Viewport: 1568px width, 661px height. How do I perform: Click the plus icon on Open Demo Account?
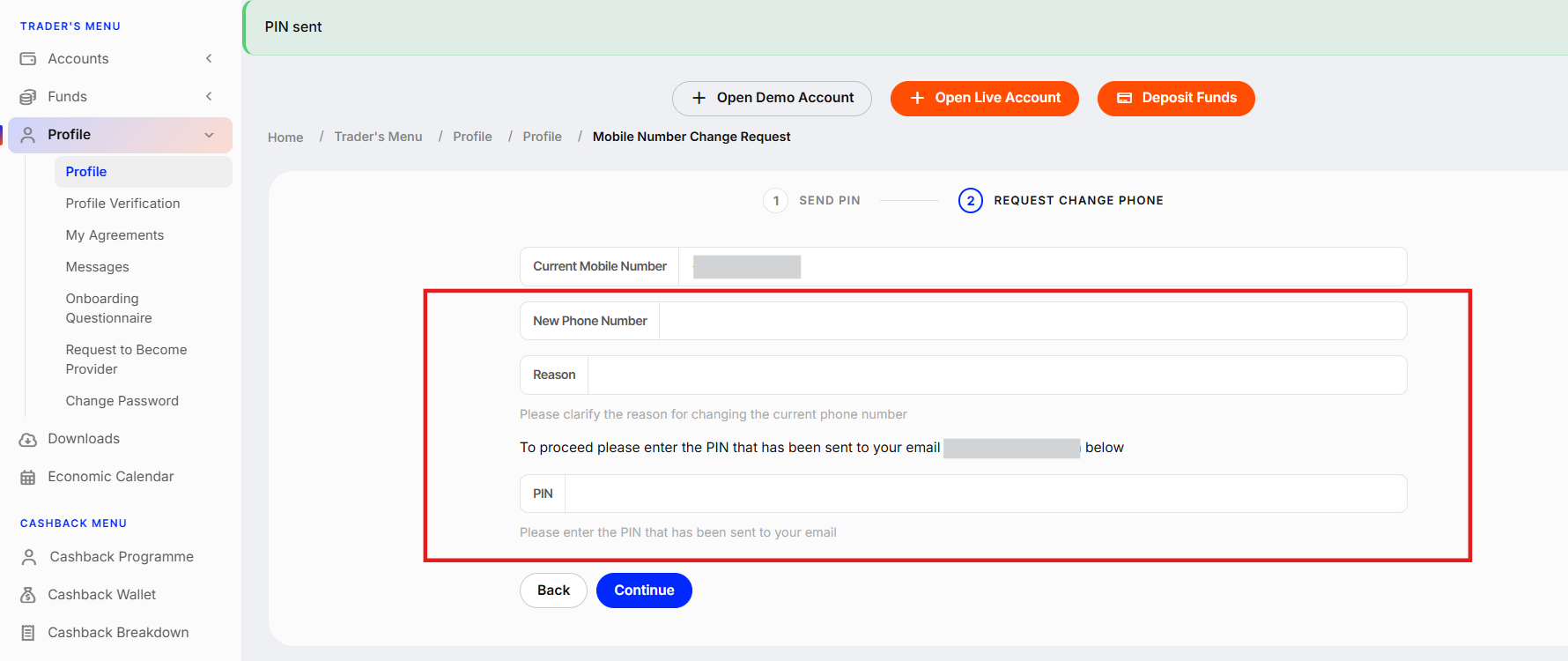[699, 98]
